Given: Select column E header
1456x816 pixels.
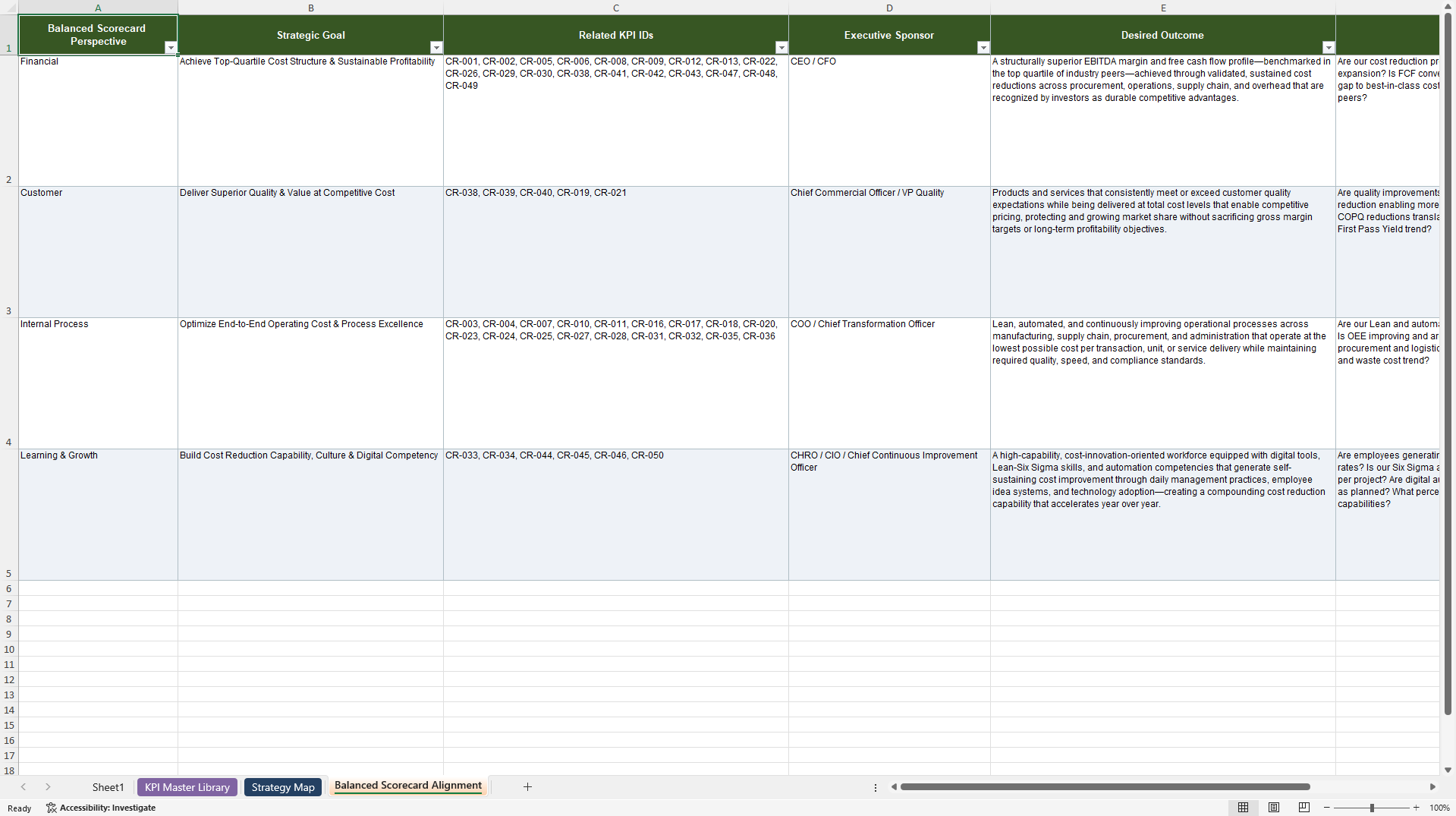Looking at the screenshot, I should tap(1163, 8).
